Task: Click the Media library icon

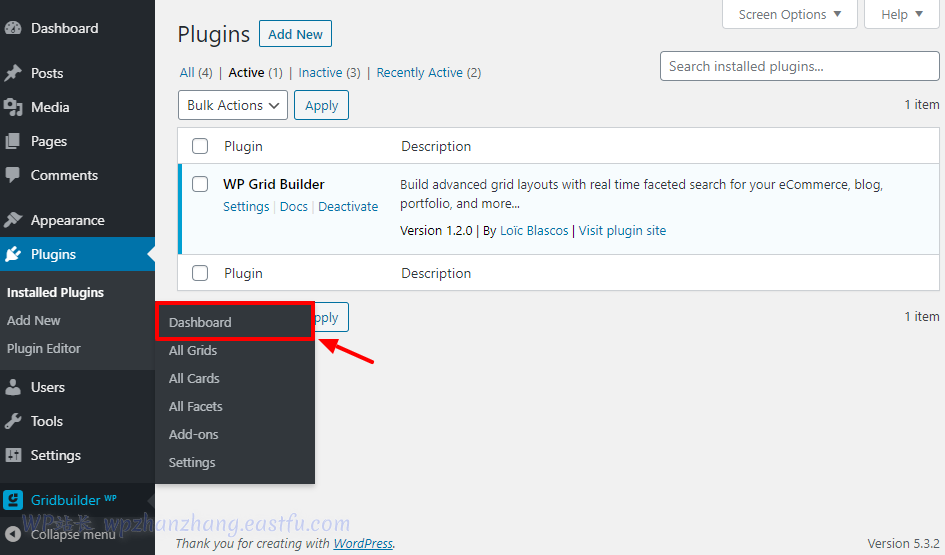Action: (x=13, y=107)
